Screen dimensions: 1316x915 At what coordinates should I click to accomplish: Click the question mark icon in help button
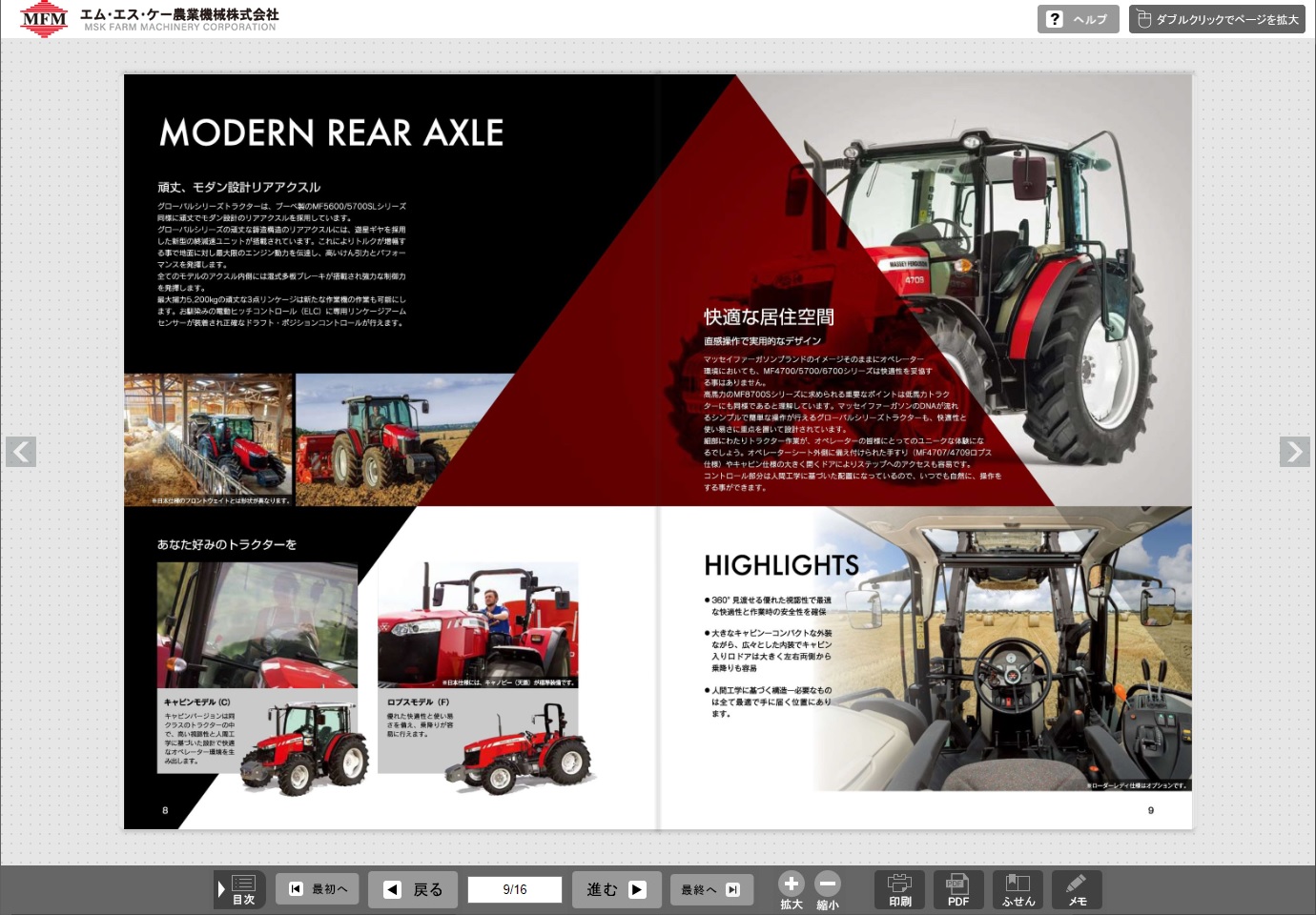pyautogui.click(x=1054, y=19)
